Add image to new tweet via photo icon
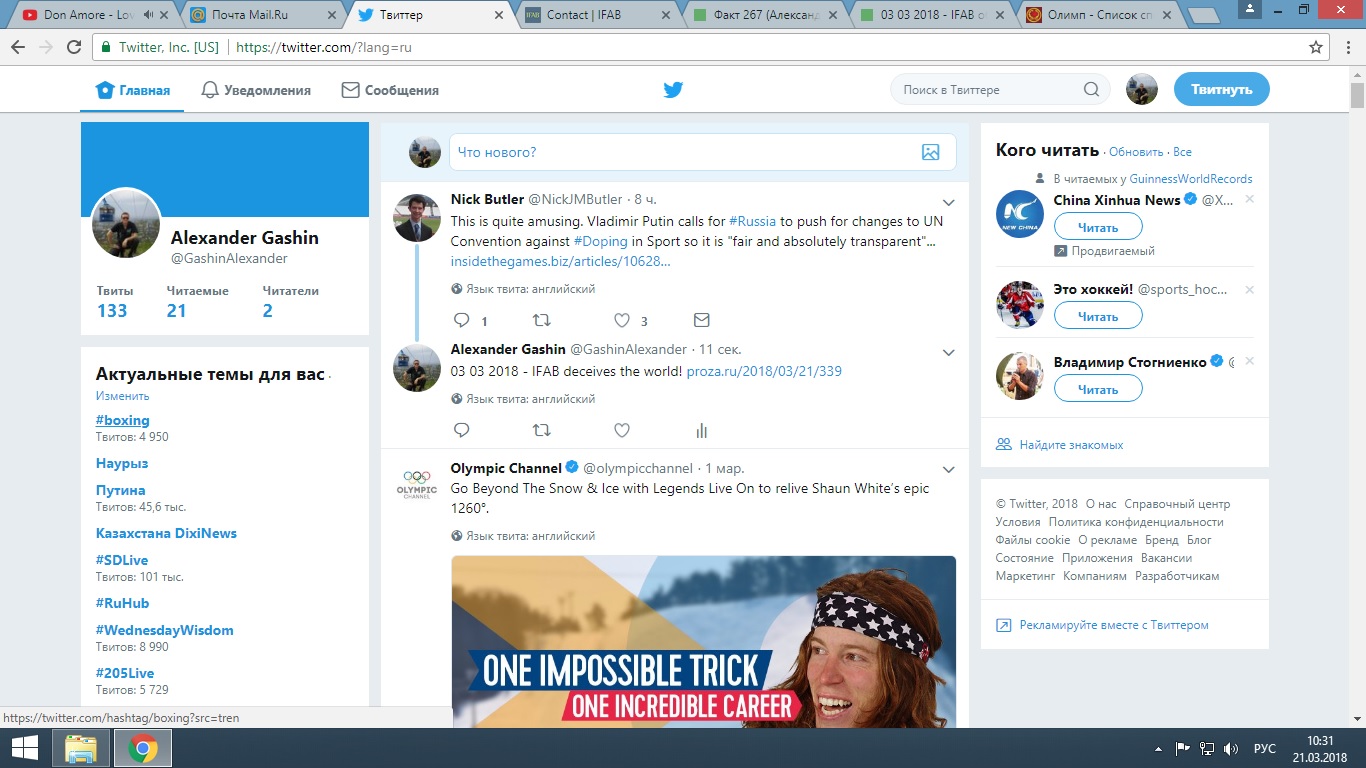The height and width of the screenshot is (768, 1366). click(930, 152)
